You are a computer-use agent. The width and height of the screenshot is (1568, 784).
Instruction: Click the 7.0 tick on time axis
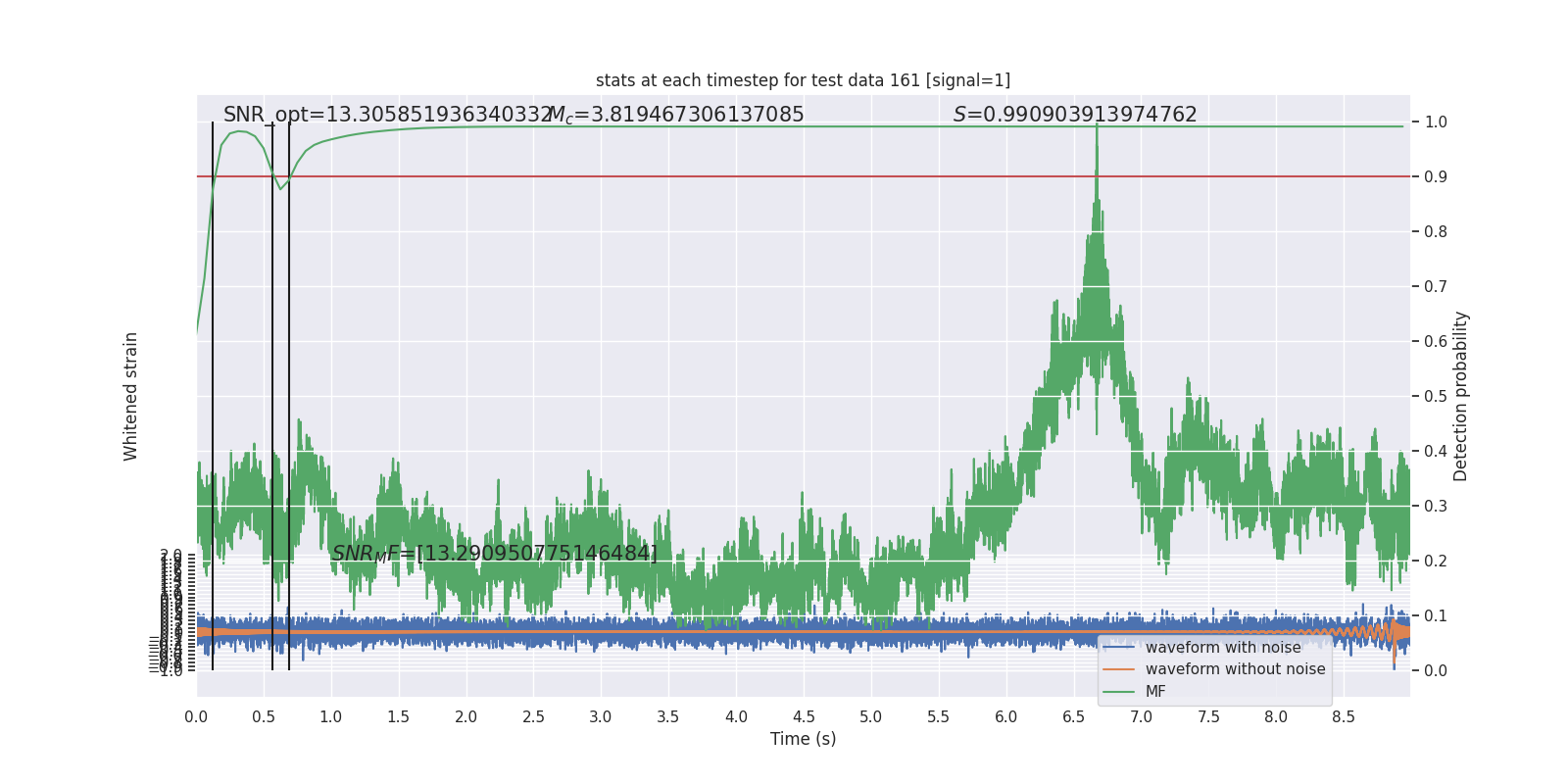[1142, 717]
